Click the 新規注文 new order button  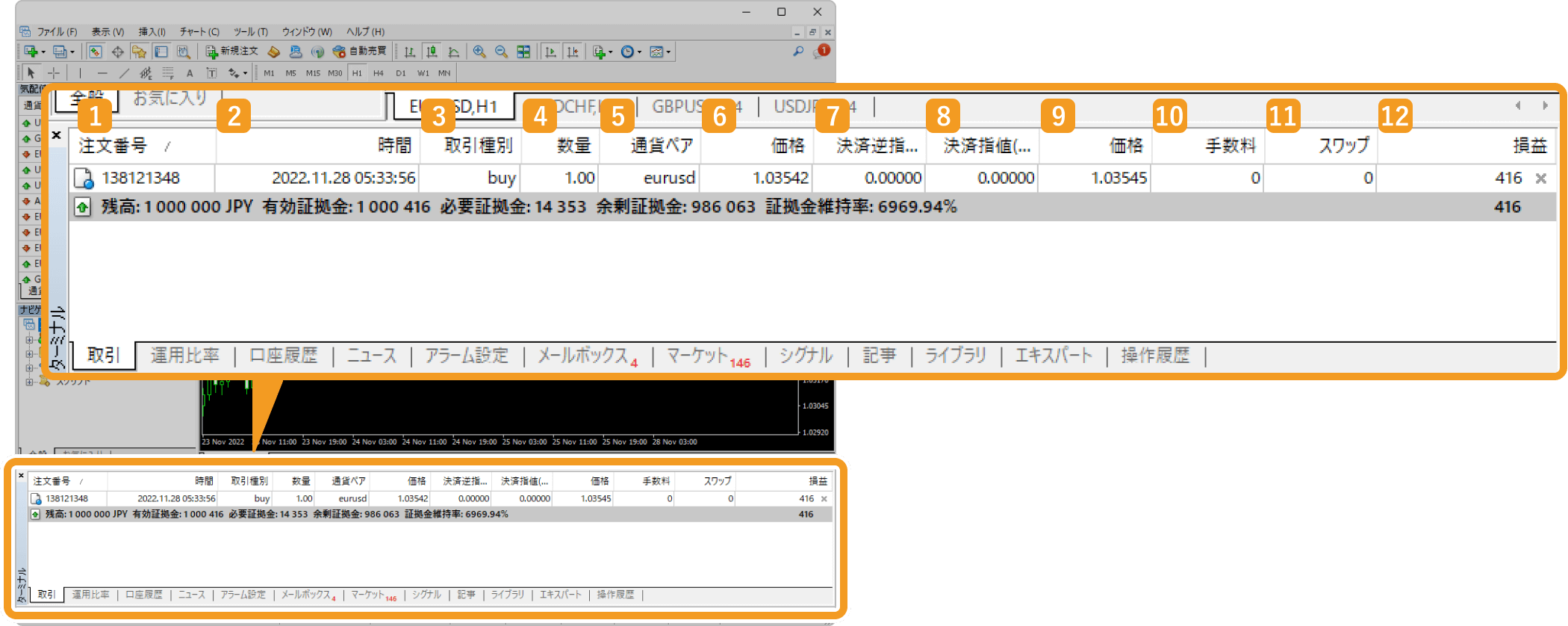click(x=232, y=52)
